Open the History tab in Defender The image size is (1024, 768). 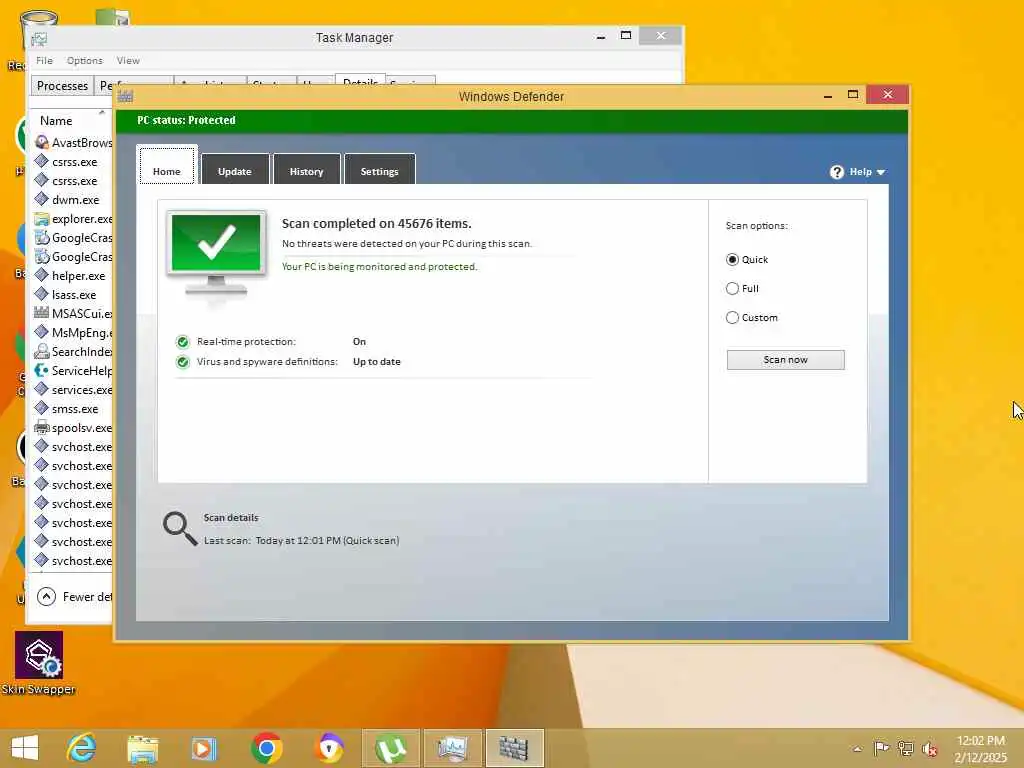pyautogui.click(x=306, y=171)
